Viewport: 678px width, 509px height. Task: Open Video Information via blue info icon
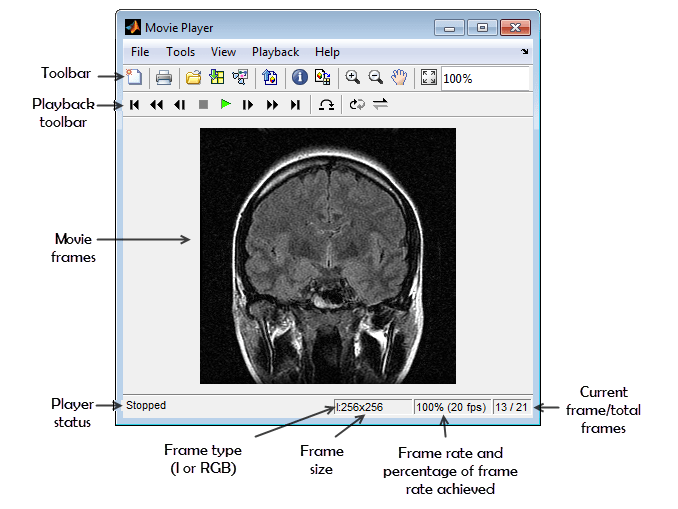tap(300, 77)
